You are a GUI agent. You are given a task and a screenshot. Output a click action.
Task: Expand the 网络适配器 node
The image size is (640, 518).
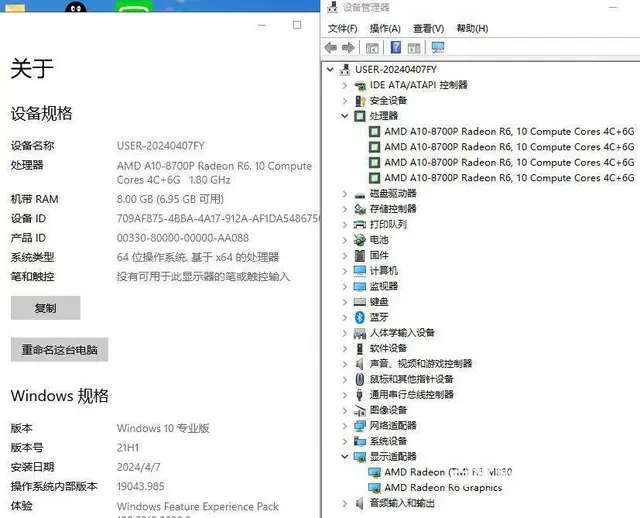[344, 426]
